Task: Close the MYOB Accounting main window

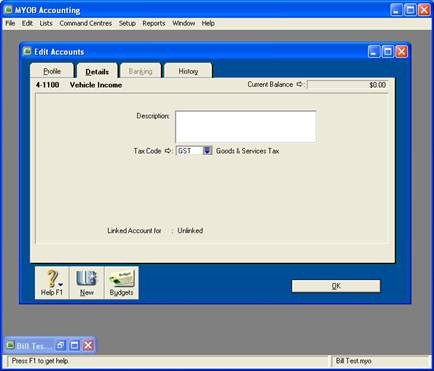Action: 424,10
